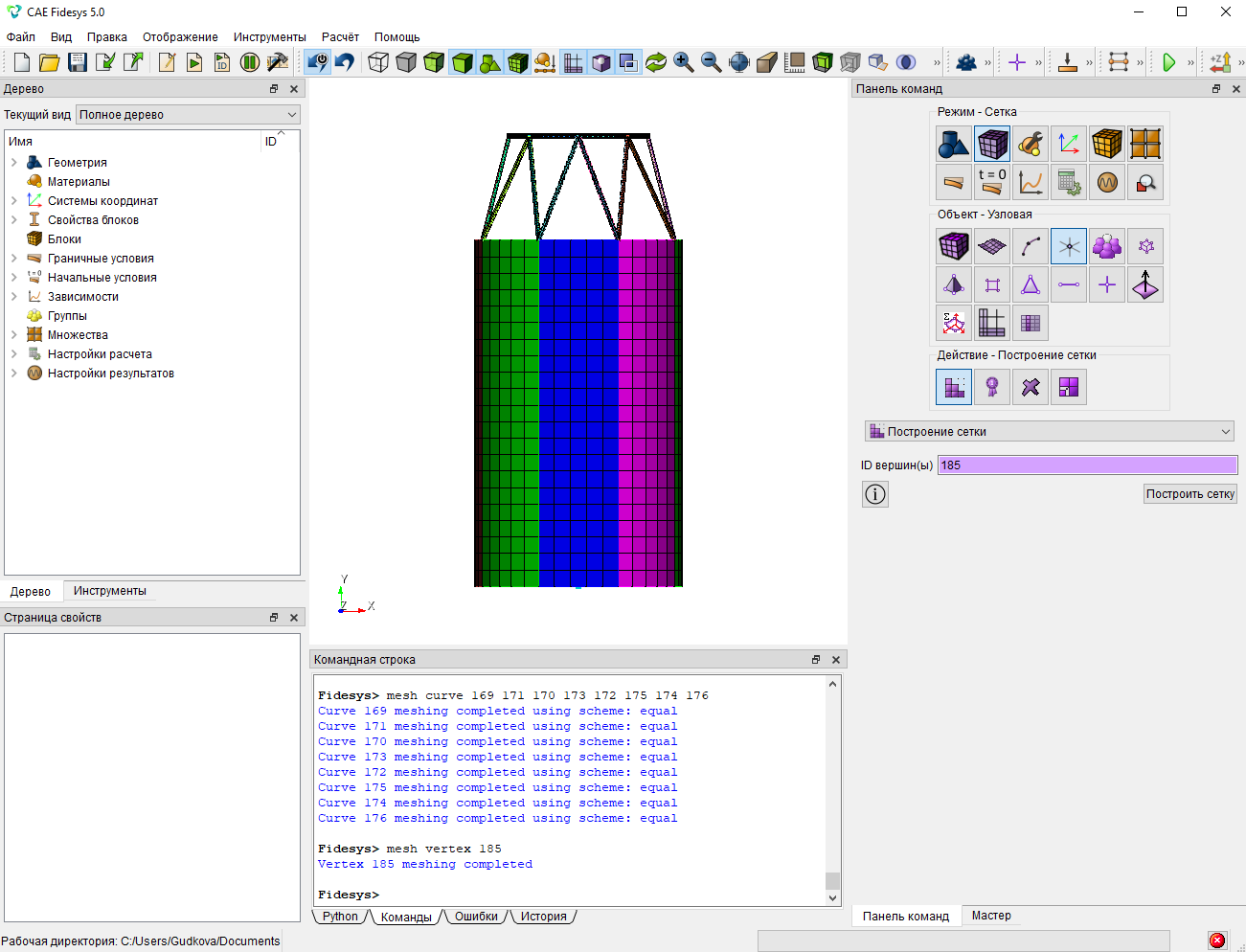Select Блоки in the tree
Viewport: 1246px width, 952px height.
[x=64, y=239]
